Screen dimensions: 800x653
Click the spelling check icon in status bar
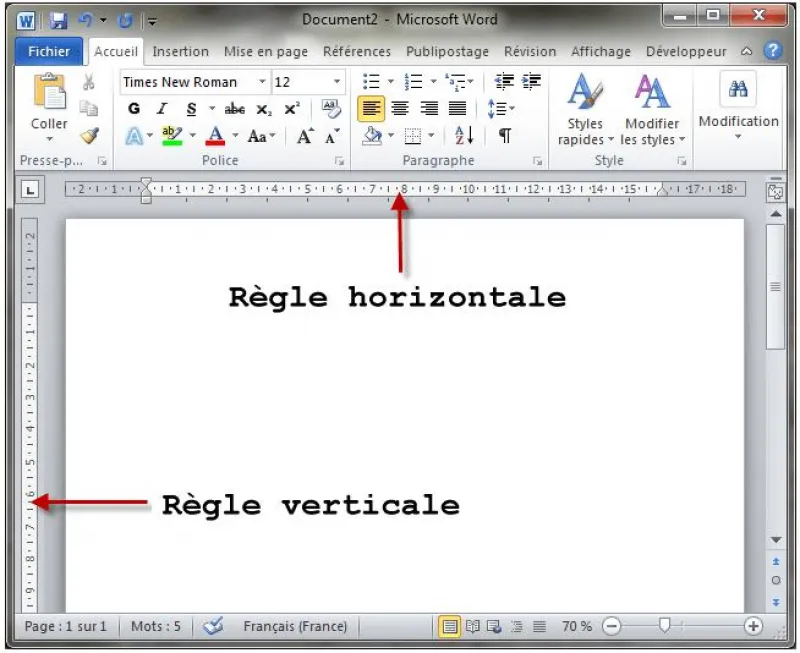[x=213, y=625]
